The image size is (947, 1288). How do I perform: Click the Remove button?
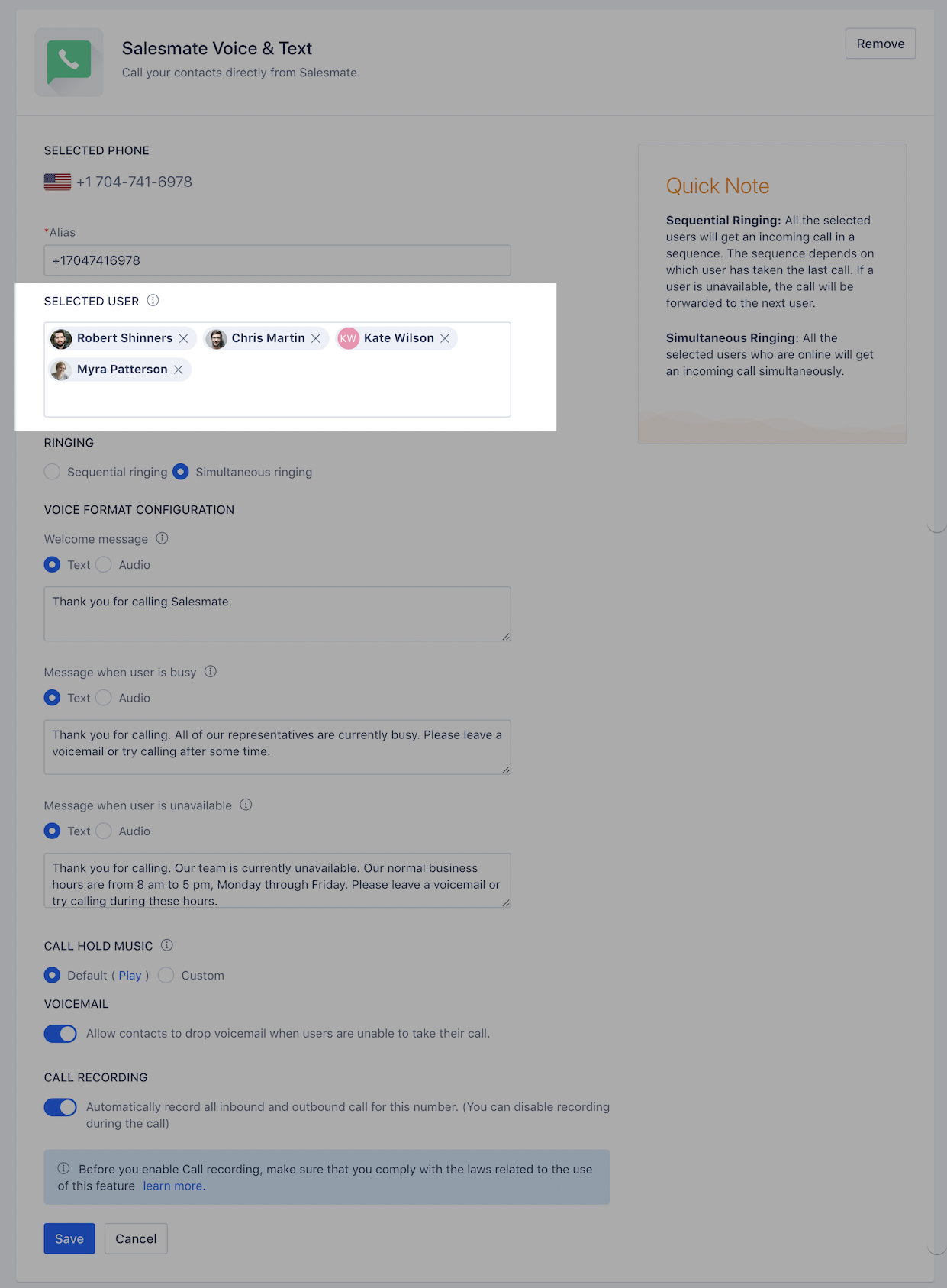881,44
